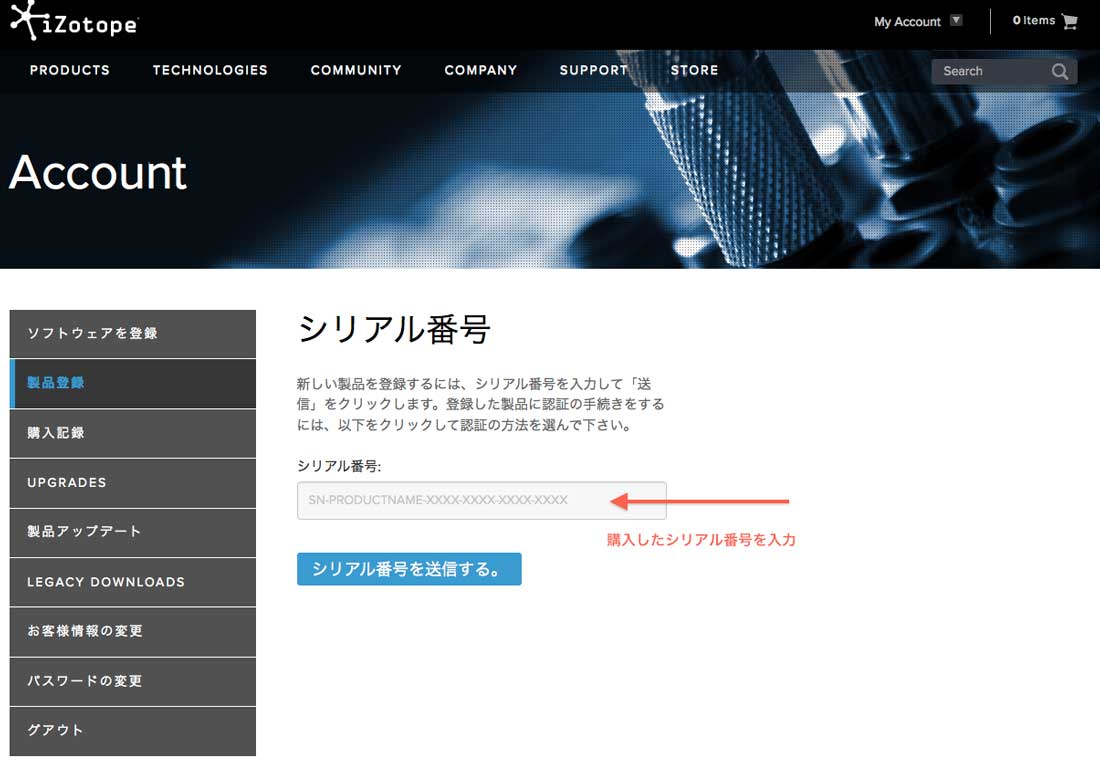Viewport: 1100px width, 763px height.
Task: Click the Account banner title
Action: [98, 173]
